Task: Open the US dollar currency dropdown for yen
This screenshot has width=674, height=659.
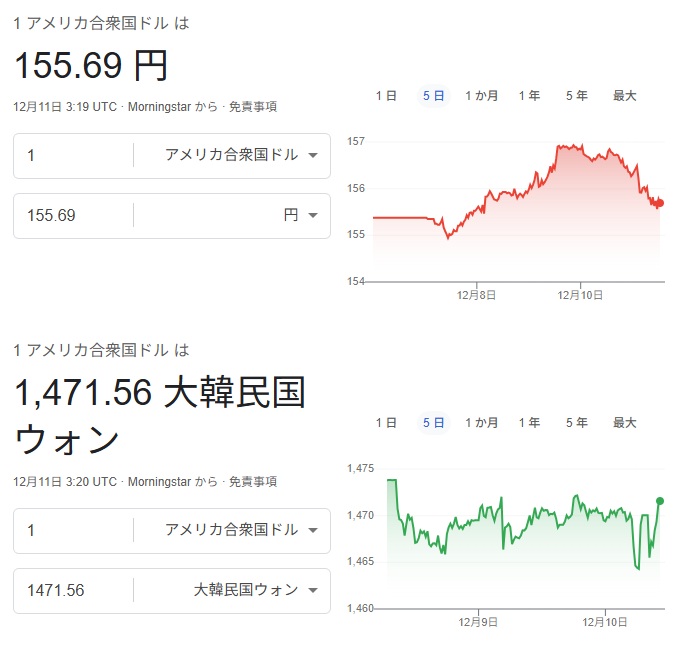Action: click(240, 155)
